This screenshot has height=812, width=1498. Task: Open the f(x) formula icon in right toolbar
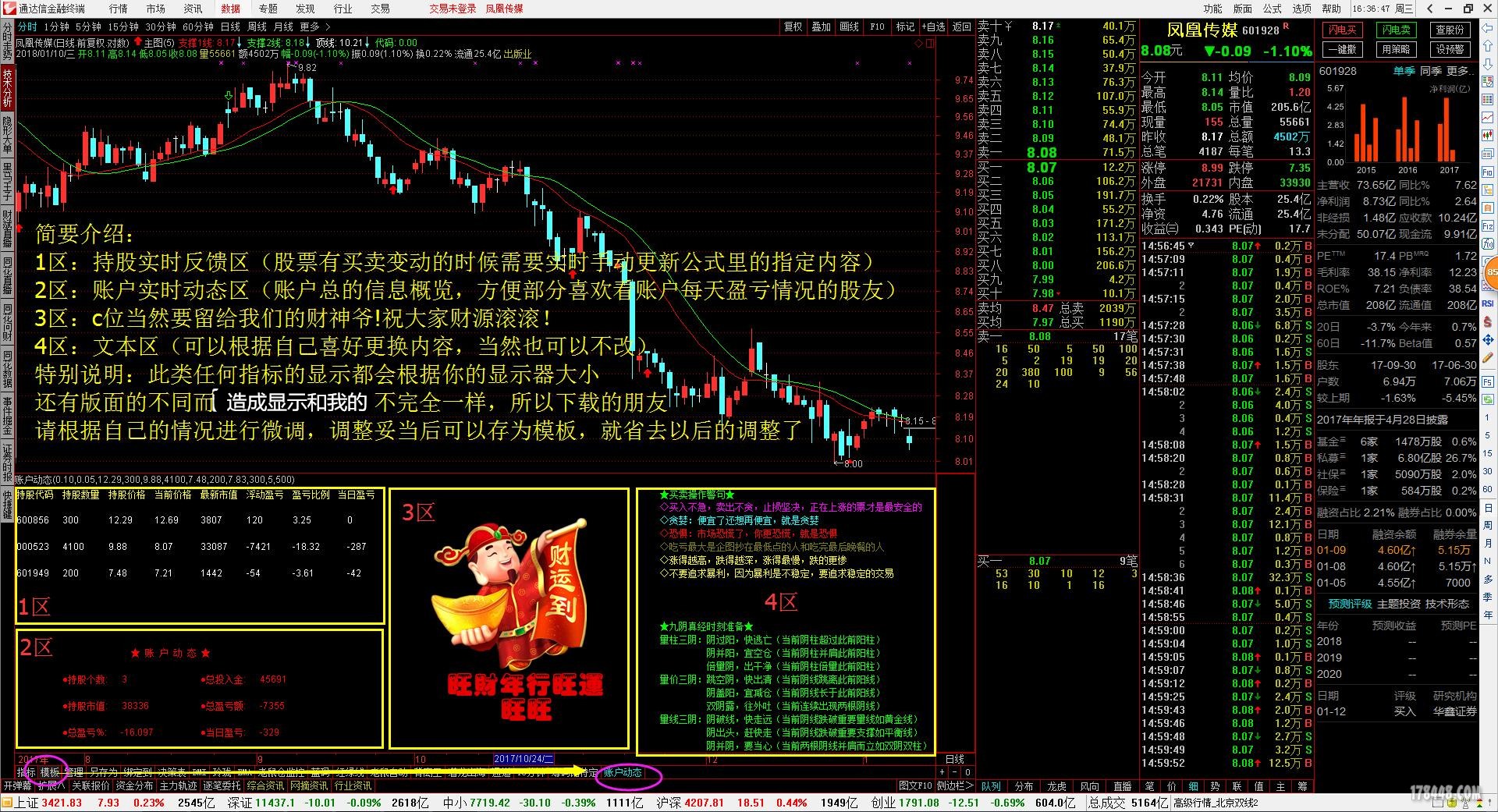tap(1488, 245)
